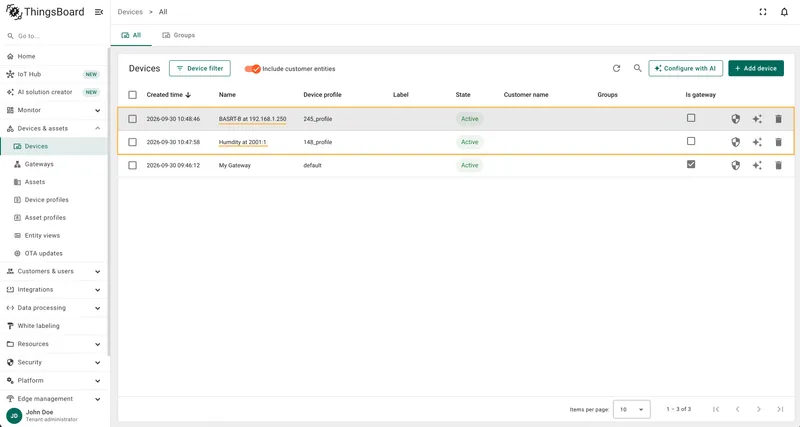Open AI solution creator in sidebar
The image size is (800, 427).
[x=54, y=92]
